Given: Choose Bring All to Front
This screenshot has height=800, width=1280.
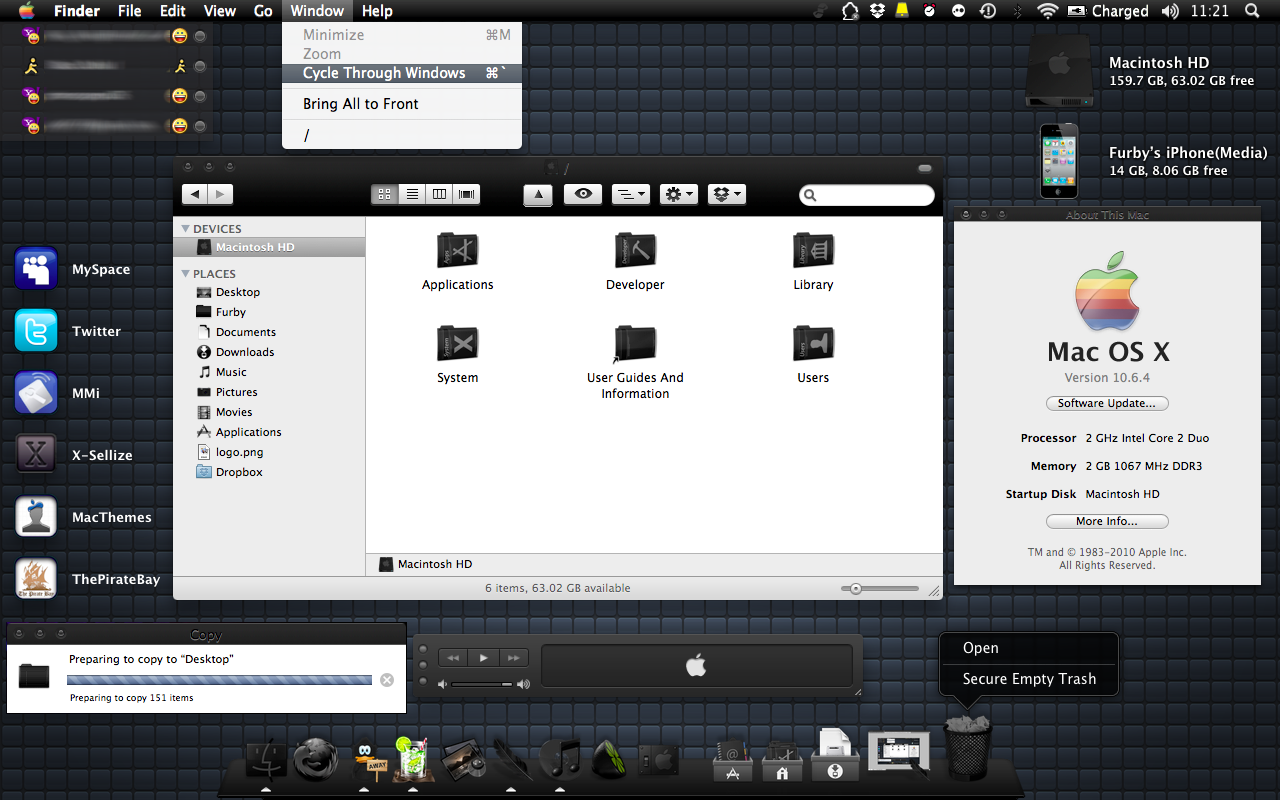Looking at the screenshot, I should (402, 104).
